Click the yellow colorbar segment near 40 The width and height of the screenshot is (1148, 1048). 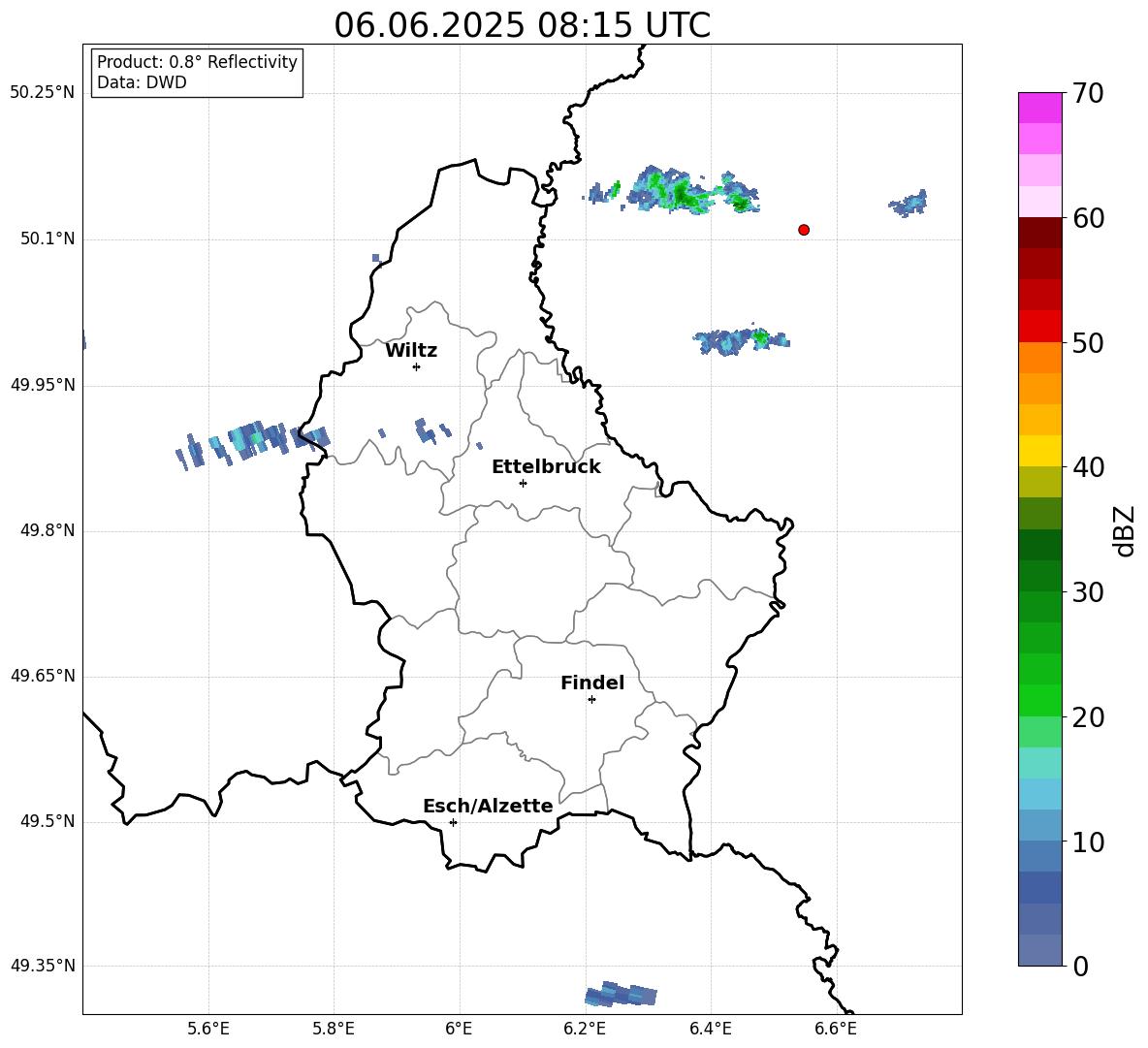click(x=1040, y=451)
